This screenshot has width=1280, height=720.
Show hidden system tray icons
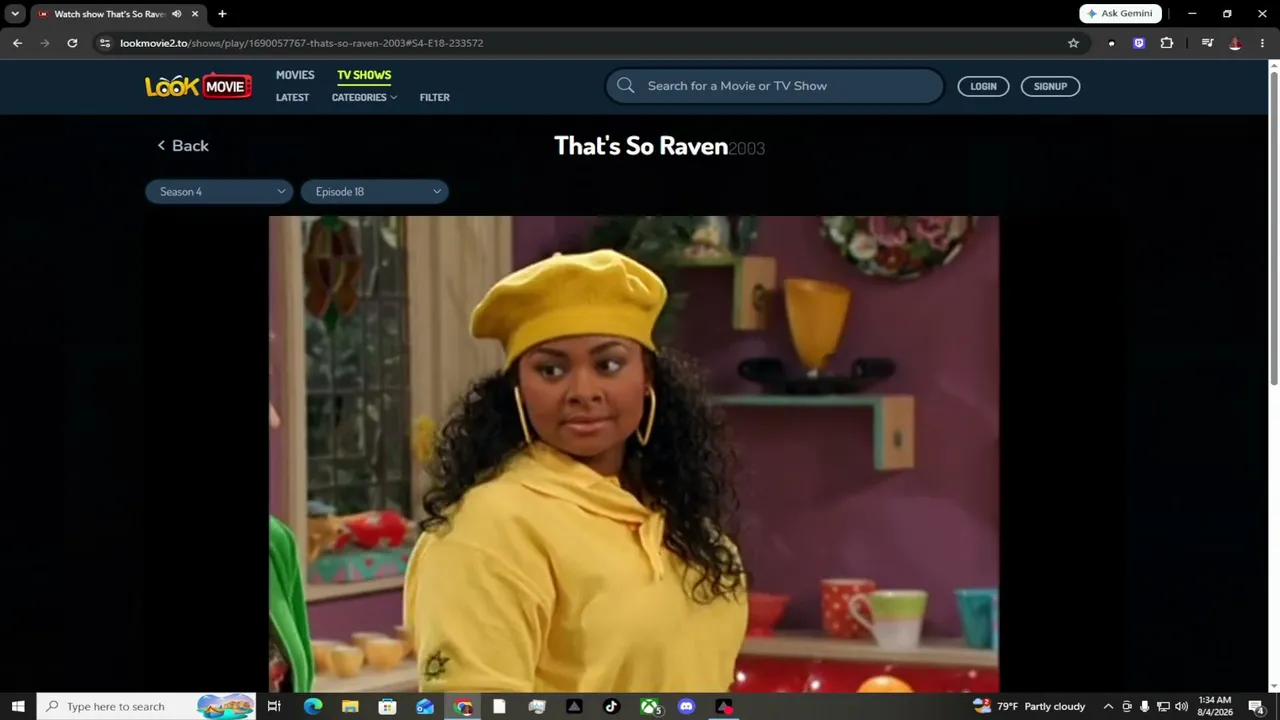point(1108,706)
